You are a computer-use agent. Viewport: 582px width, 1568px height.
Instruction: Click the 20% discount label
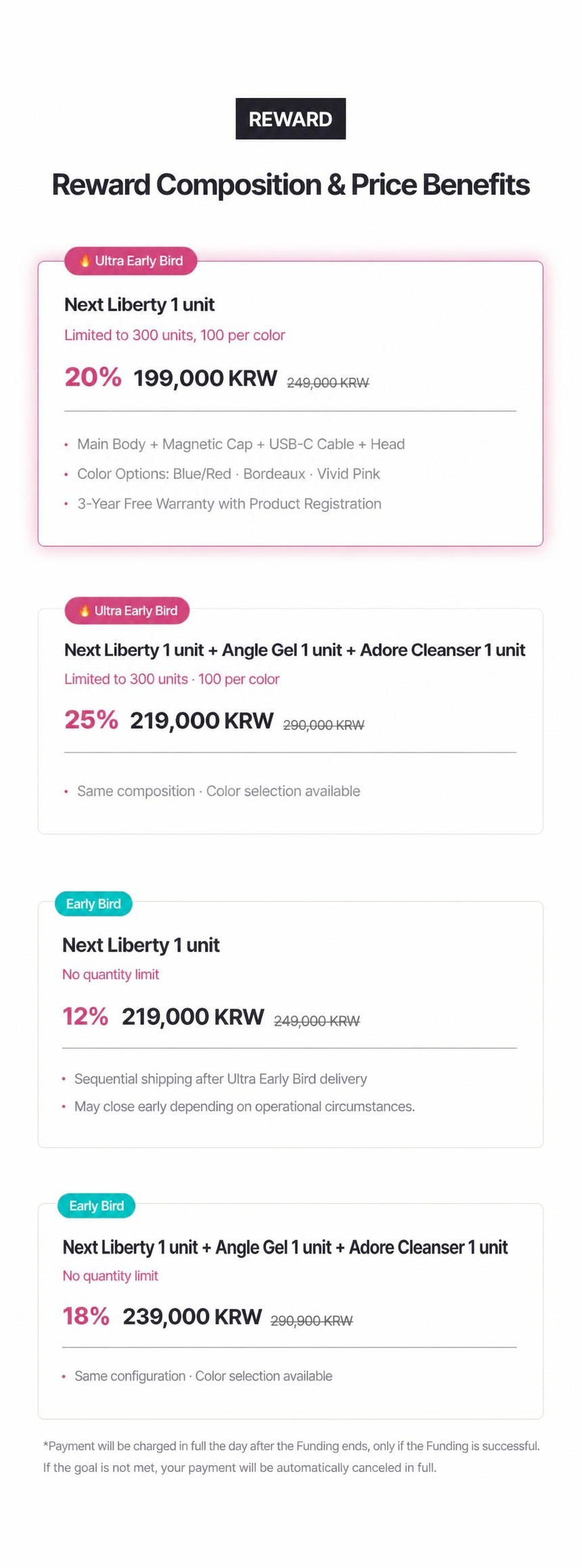[93, 377]
